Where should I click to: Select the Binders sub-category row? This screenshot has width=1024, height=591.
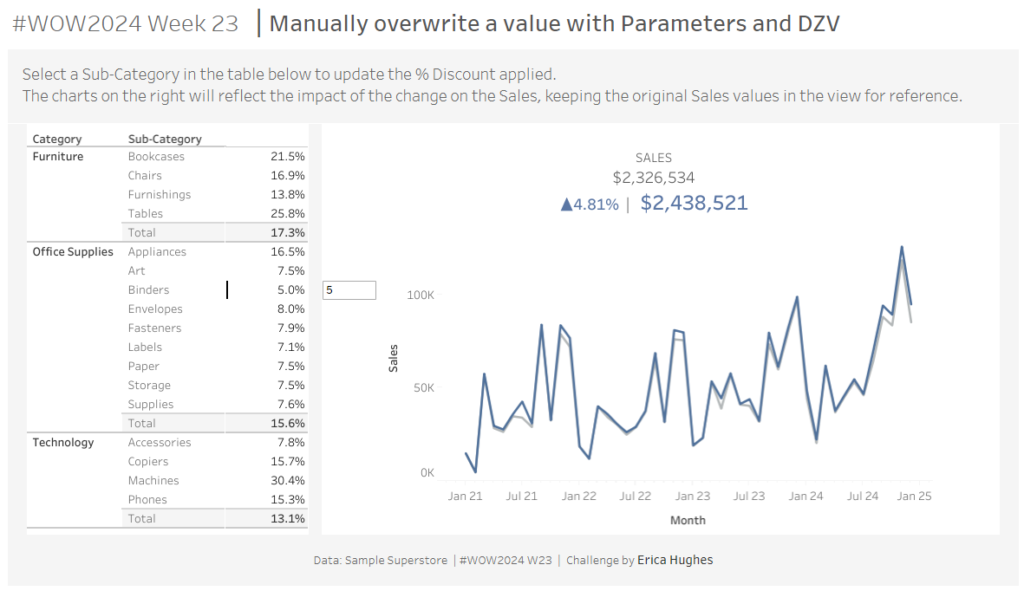(x=148, y=290)
